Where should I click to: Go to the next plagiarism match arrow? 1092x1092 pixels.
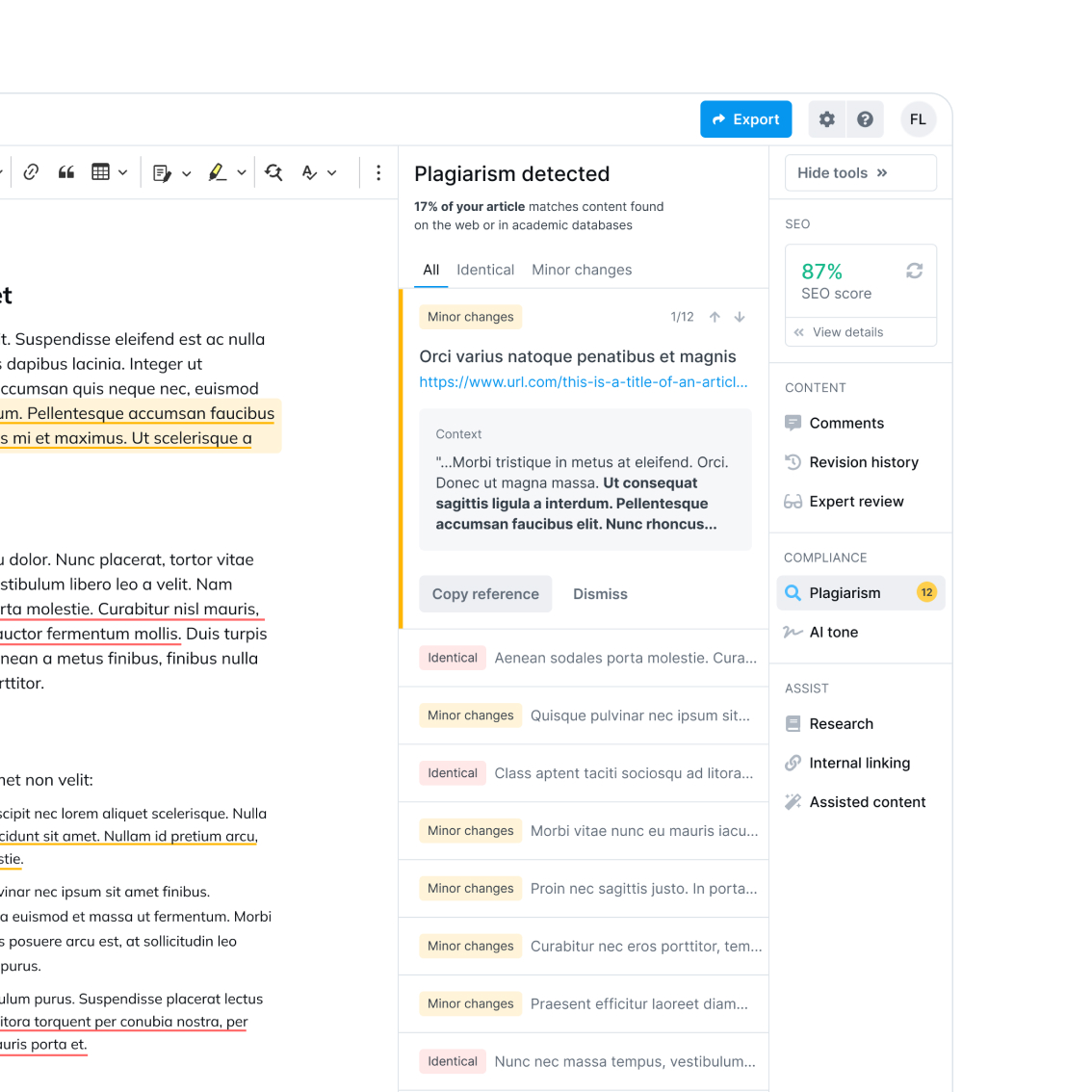pyautogui.click(x=740, y=317)
